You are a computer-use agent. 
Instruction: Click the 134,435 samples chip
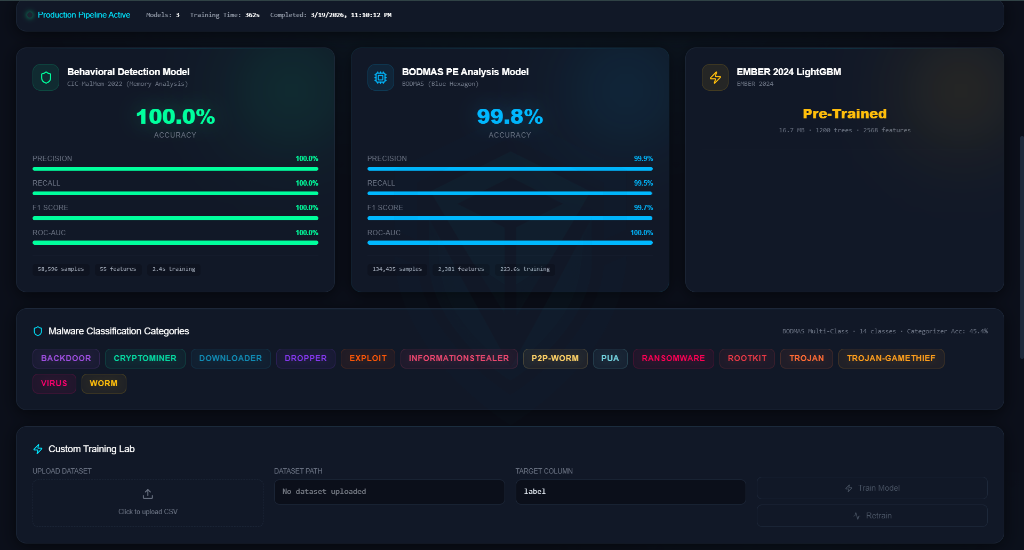click(x=397, y=269)
